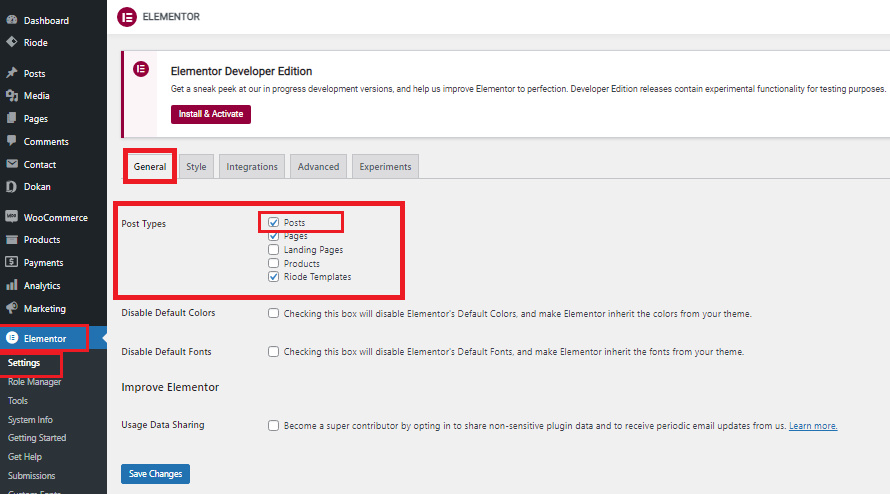890x494 pixels.
Task: Open System Info submenu item
Action: click(x=30, y=420)
